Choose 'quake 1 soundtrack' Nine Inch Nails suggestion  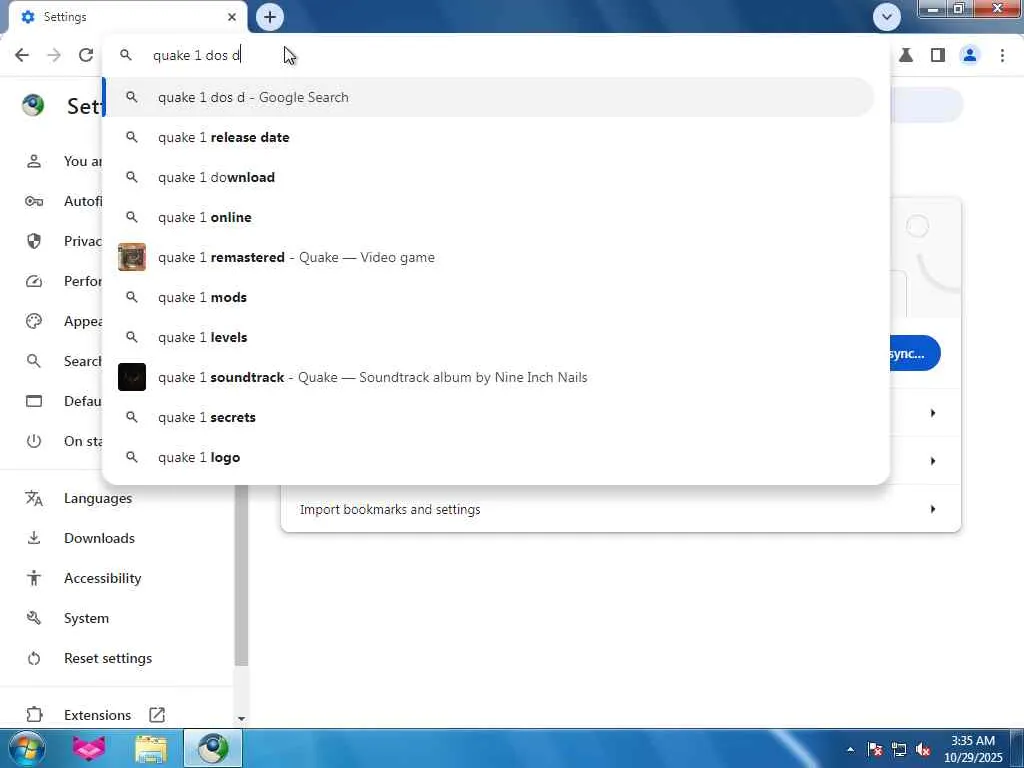490,377
